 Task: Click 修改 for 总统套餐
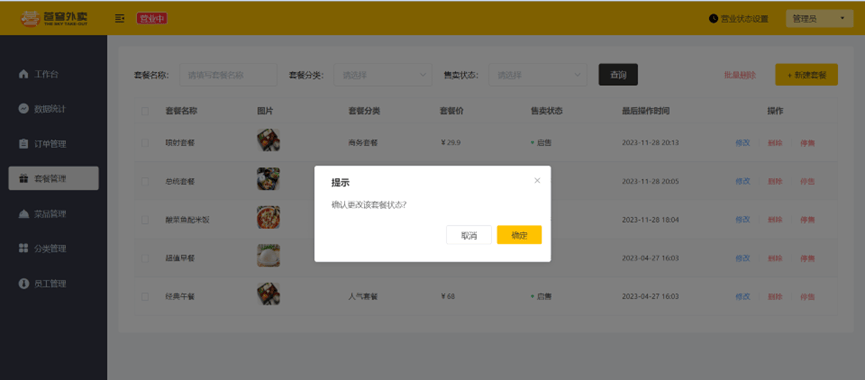click(x=743, y=181)
